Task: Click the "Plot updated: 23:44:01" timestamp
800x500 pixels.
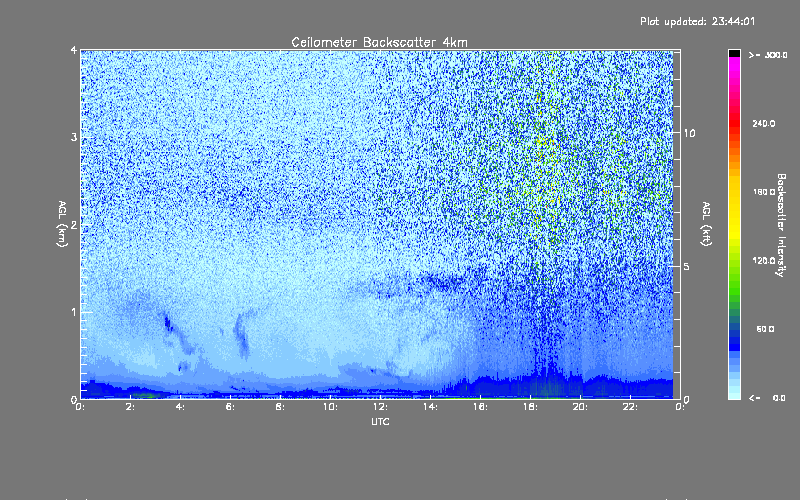Action: [x=697, y=21]
